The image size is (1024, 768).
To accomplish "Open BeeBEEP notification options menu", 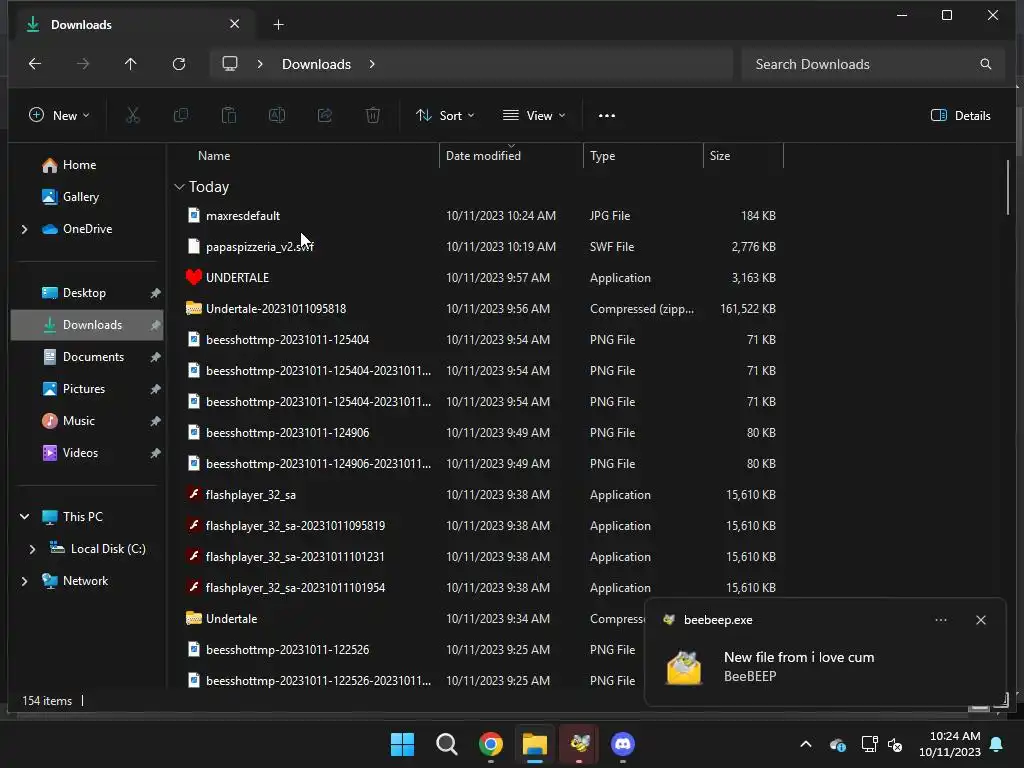I will click(941, 620).
